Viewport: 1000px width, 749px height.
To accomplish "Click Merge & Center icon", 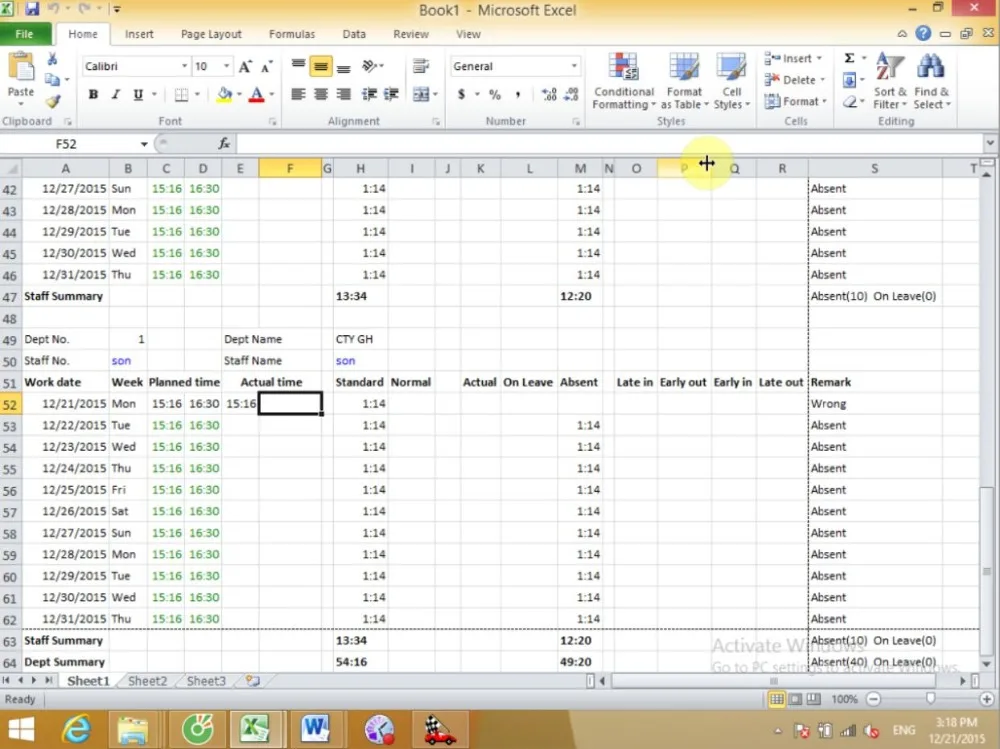I will pyautogui.click(x=421, y=94).
